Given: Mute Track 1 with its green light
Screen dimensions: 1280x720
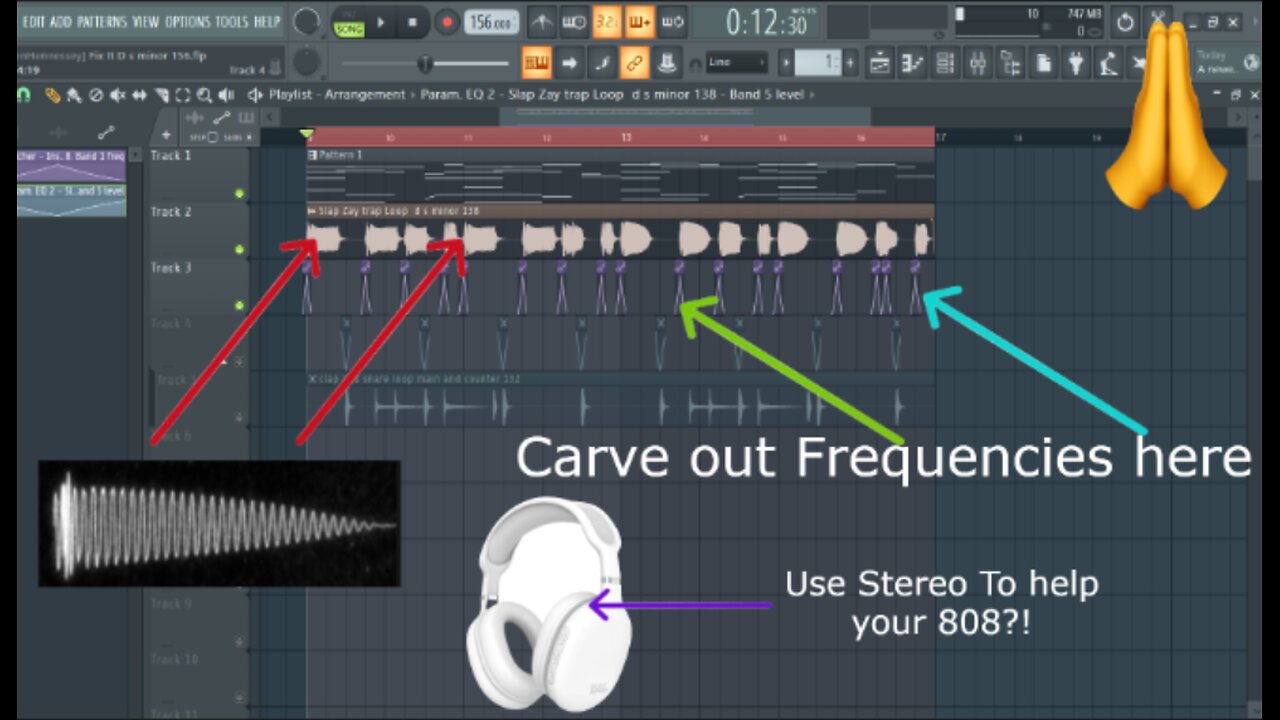Looking at the screenshot, I should 239,193.
